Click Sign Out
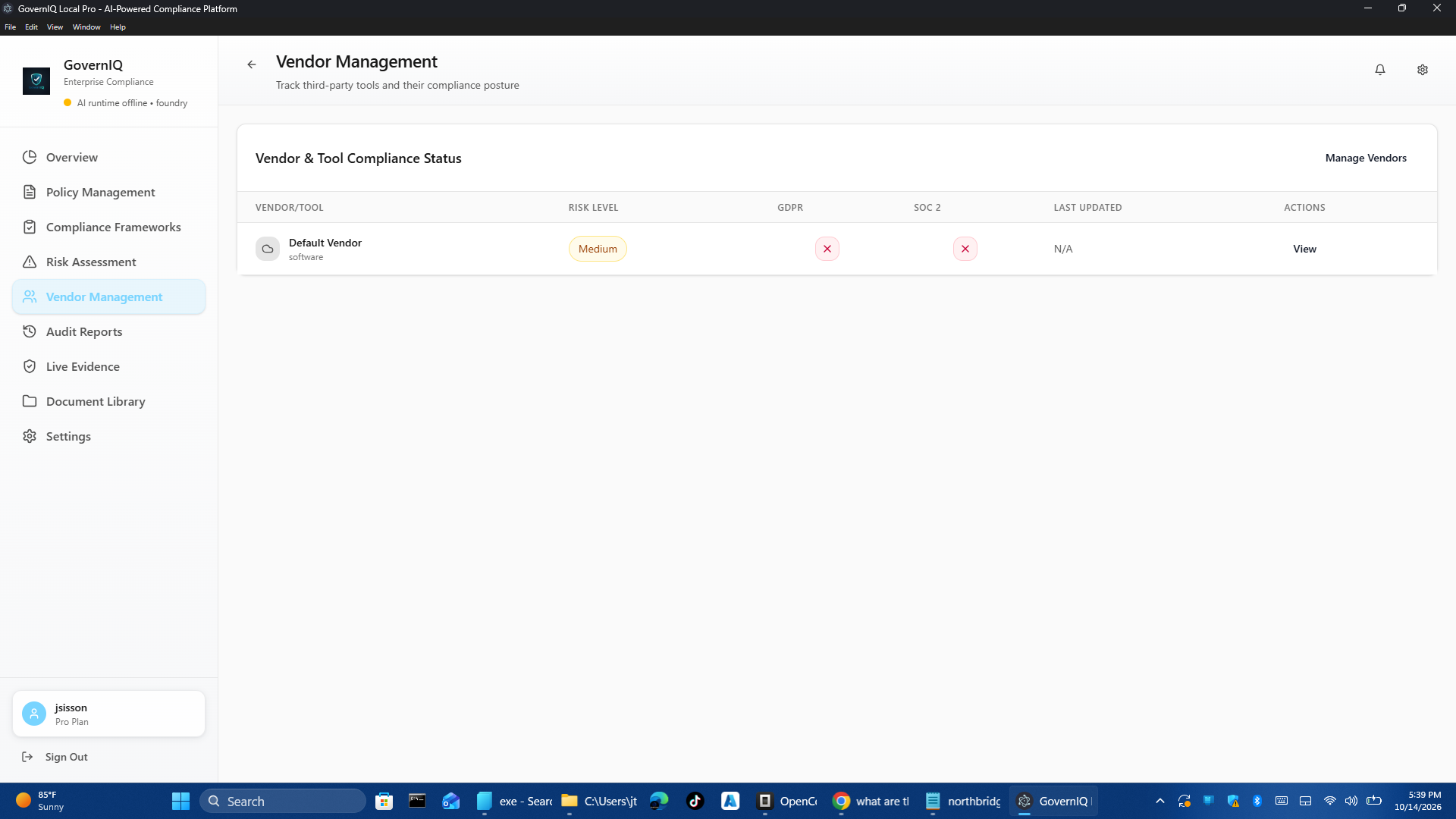Screen dimensions: 1456x819 (x=66, y=757)
